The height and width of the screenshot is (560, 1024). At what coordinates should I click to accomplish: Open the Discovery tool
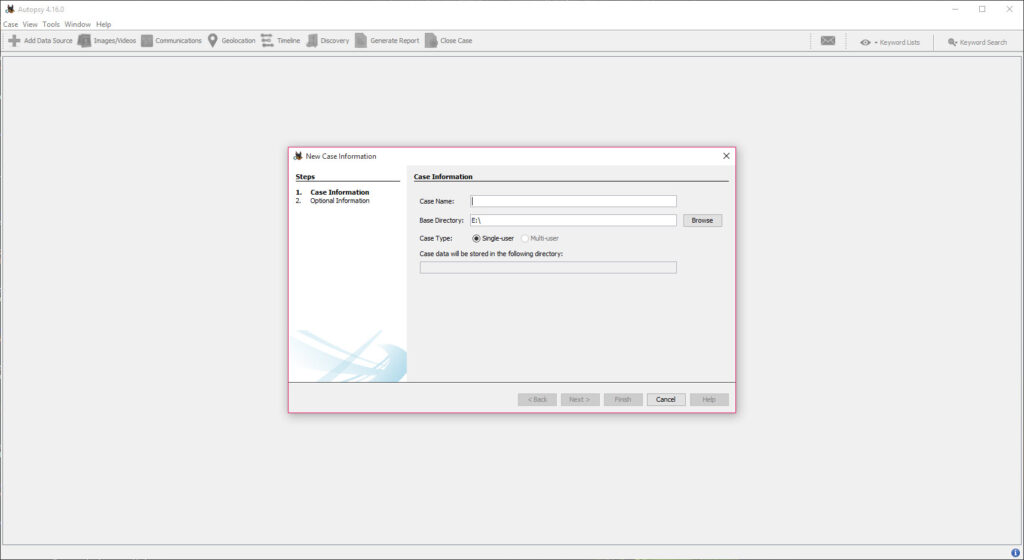(328, 40)
